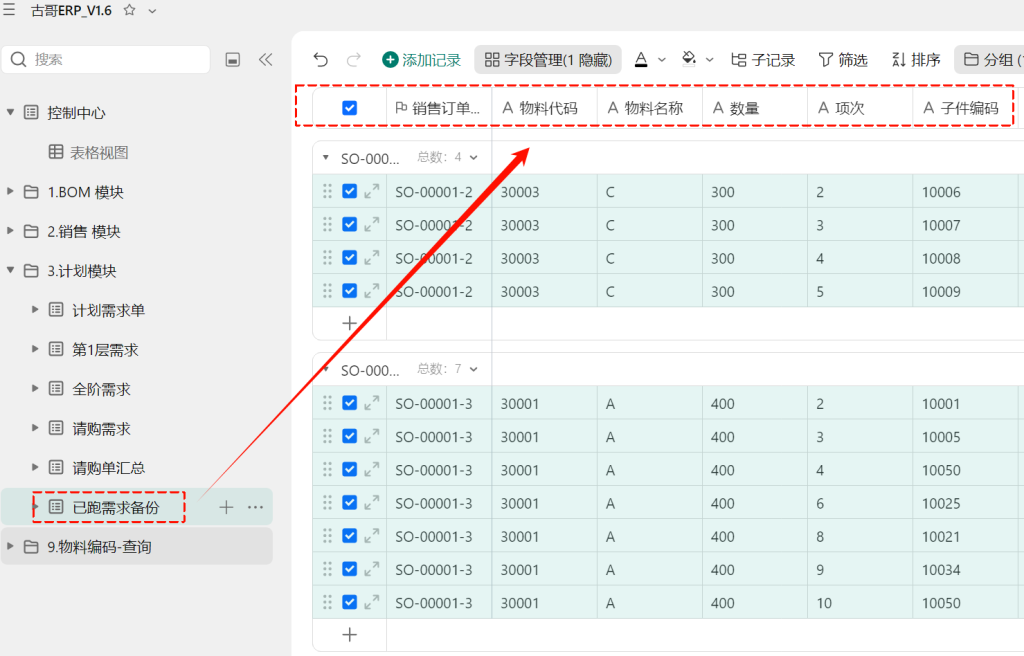Image resolution: width=1024 pixels, height=656 pixels.
Task: Click drag handle on row 10025
Action: [x=327, y=502]
